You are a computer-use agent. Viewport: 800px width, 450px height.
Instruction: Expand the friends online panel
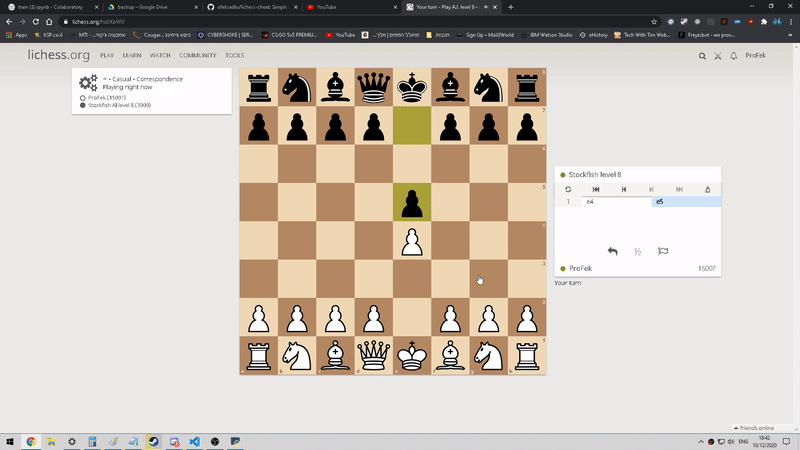click(x=760, y=427)
